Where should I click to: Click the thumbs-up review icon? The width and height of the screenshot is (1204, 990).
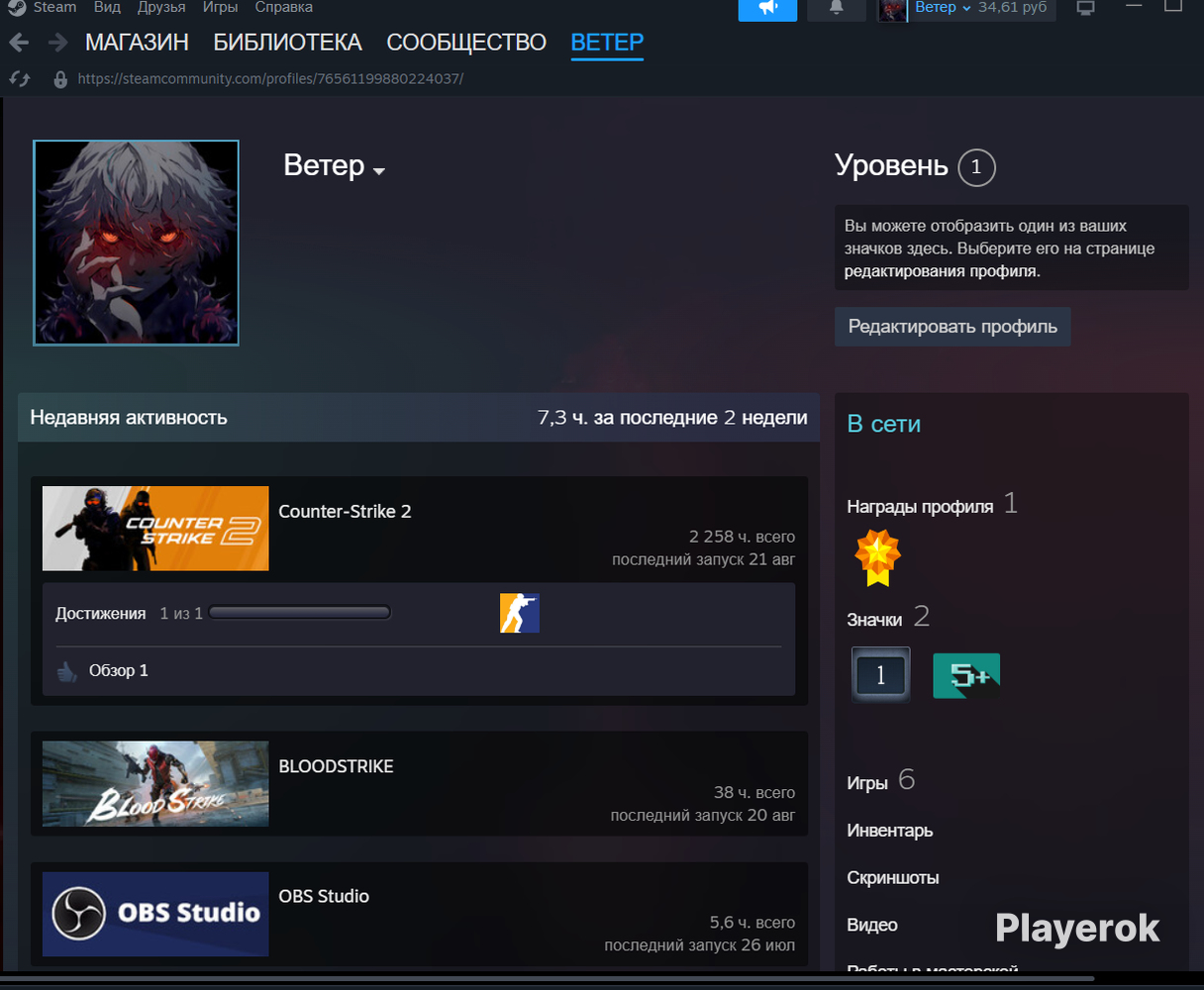click(66, 672)
